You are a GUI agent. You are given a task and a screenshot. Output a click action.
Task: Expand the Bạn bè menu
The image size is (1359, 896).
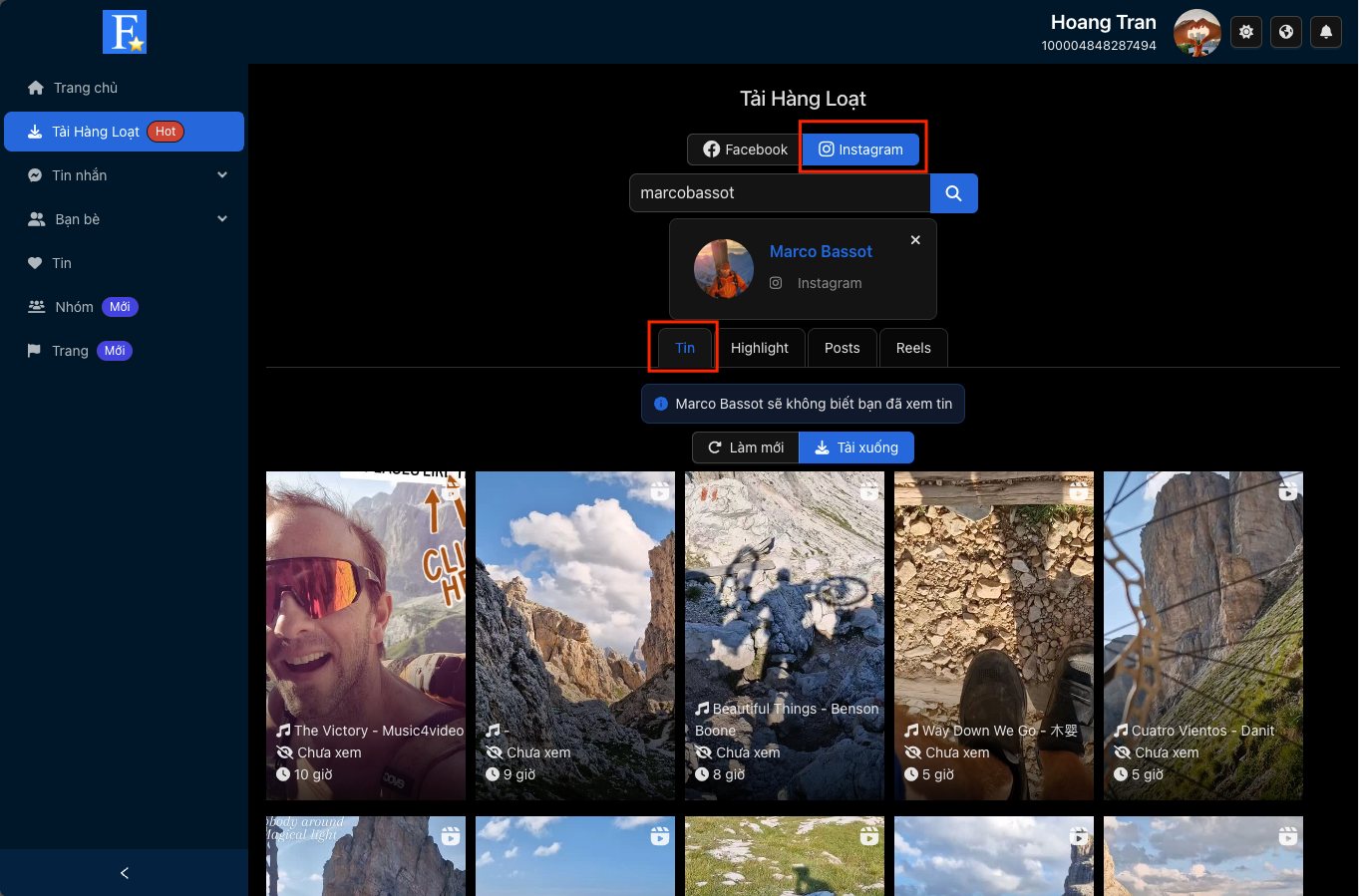click(124, 219)
